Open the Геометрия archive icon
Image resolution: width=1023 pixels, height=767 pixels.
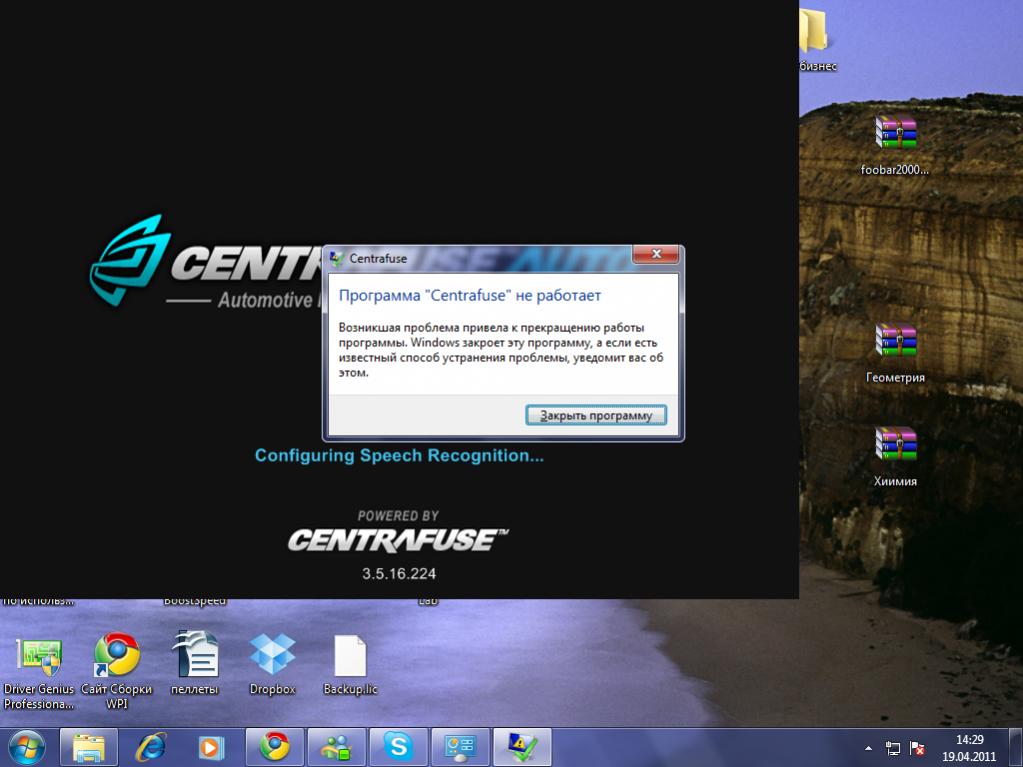coord(895,342)
